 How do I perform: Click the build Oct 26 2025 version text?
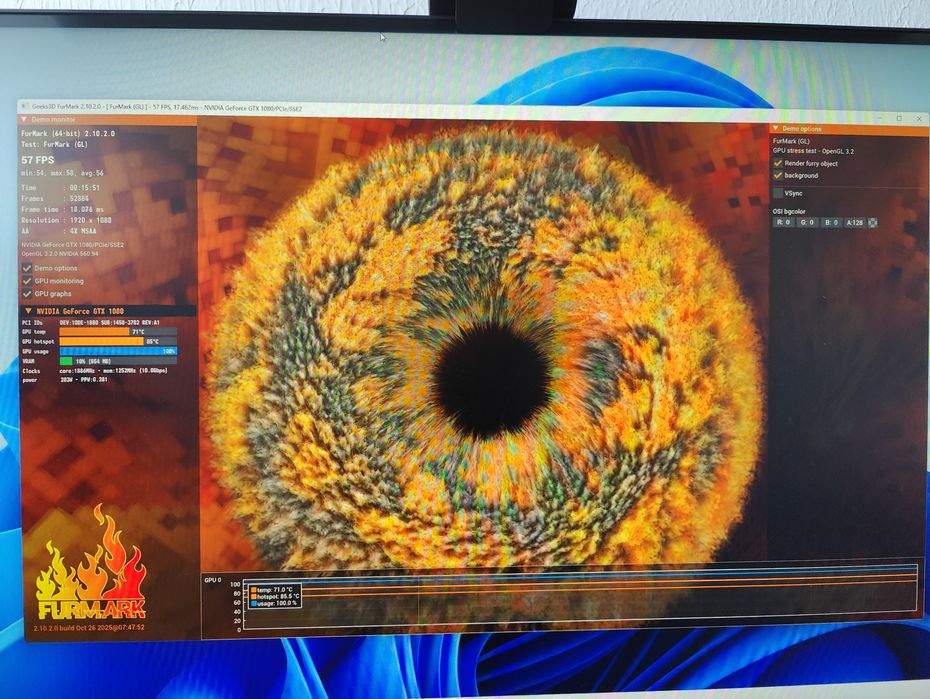[x=89, y=627]
